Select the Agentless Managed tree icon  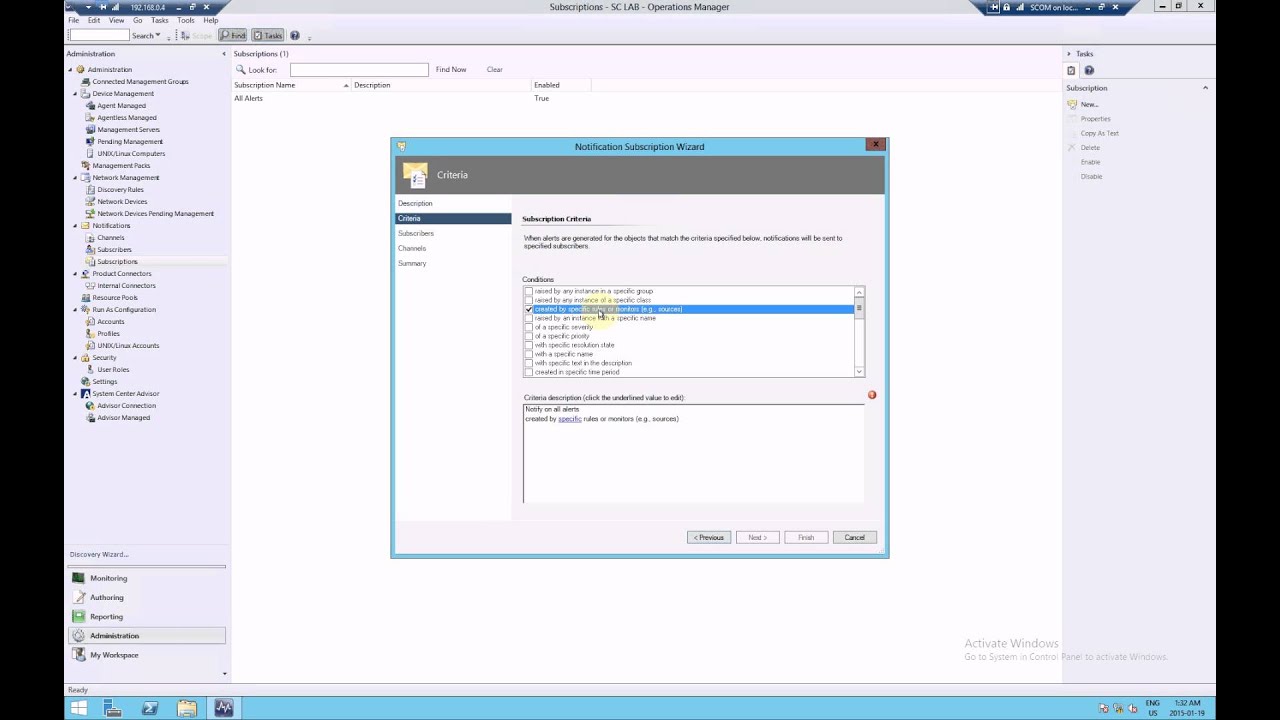pos(91,118)
